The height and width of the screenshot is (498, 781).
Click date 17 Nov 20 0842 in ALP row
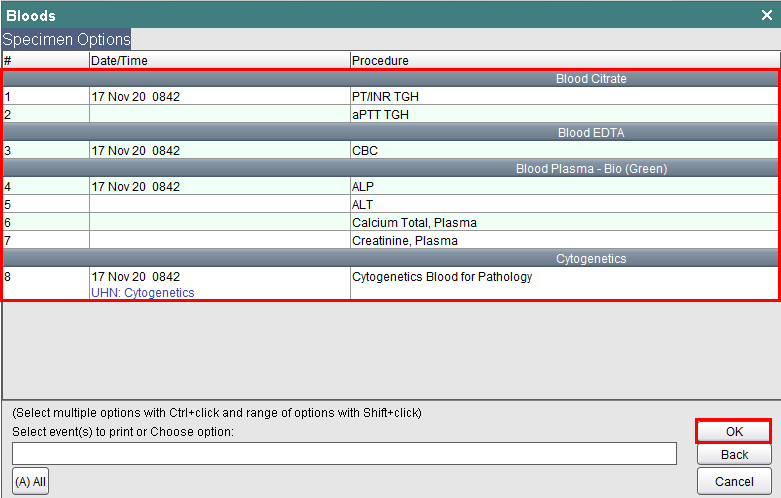(x=135, y=186)
